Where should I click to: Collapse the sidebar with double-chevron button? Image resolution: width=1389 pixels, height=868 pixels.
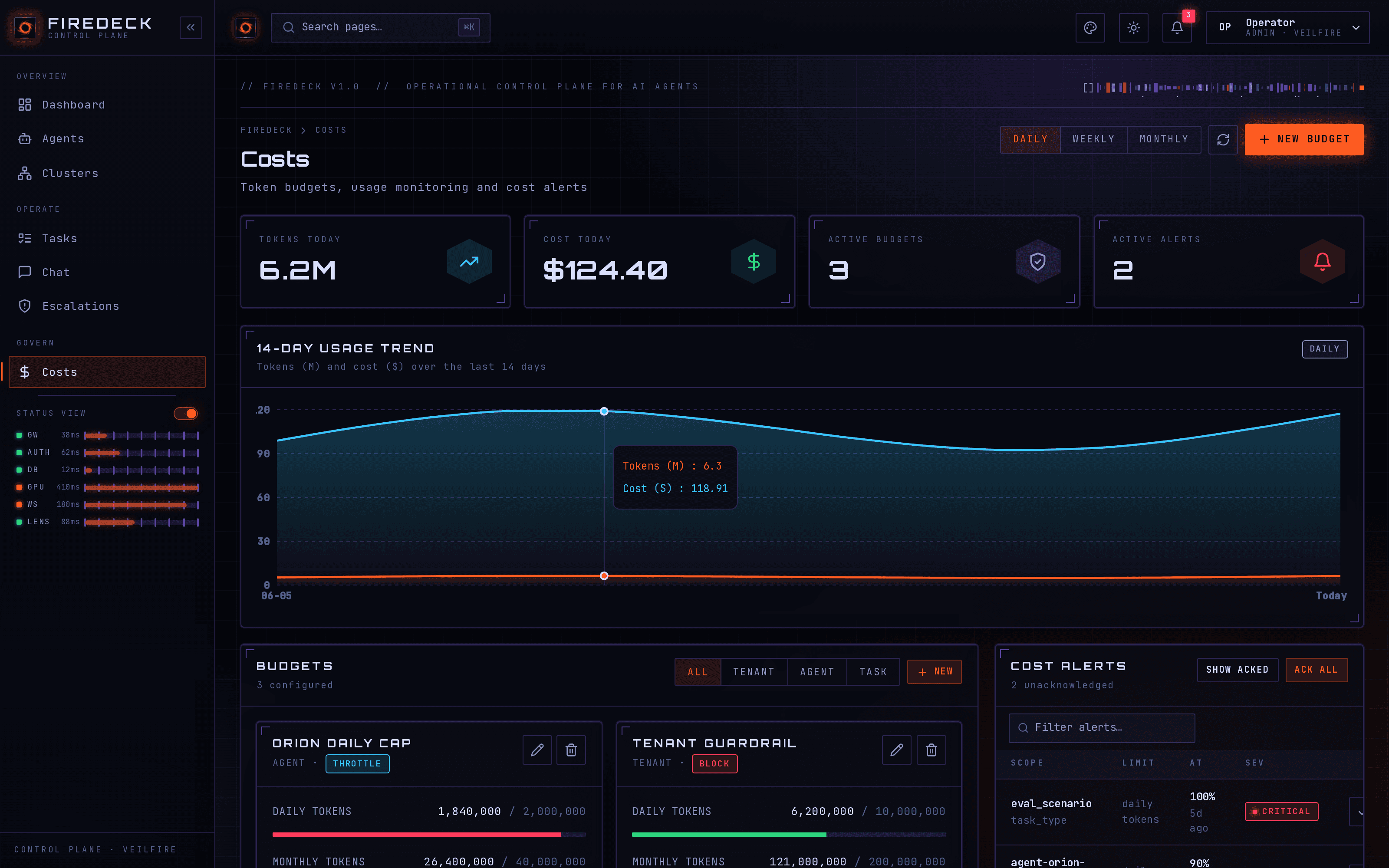[x=191, y=27]
